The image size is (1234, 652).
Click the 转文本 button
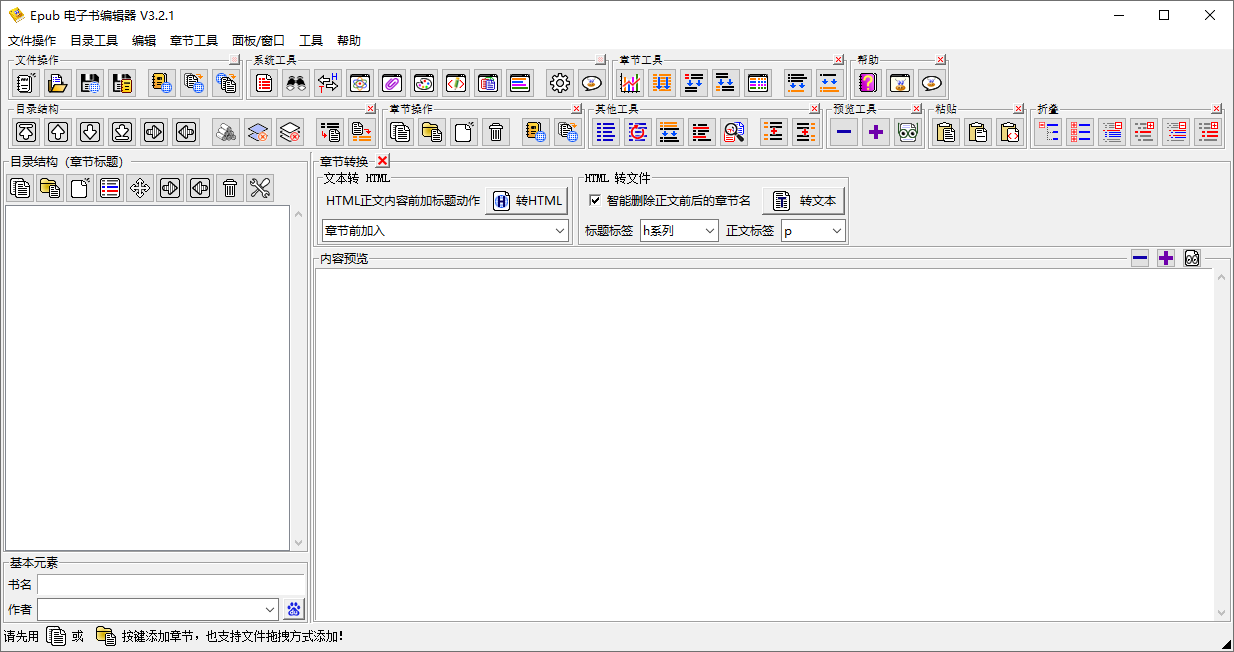804,200
